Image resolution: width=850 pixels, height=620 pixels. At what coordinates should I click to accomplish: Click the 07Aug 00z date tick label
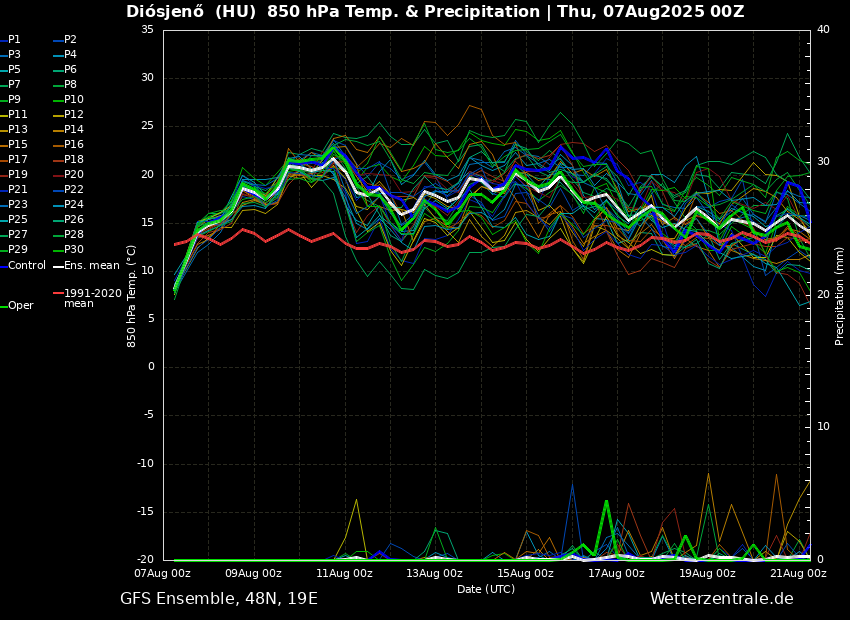[x=163, y=574]
